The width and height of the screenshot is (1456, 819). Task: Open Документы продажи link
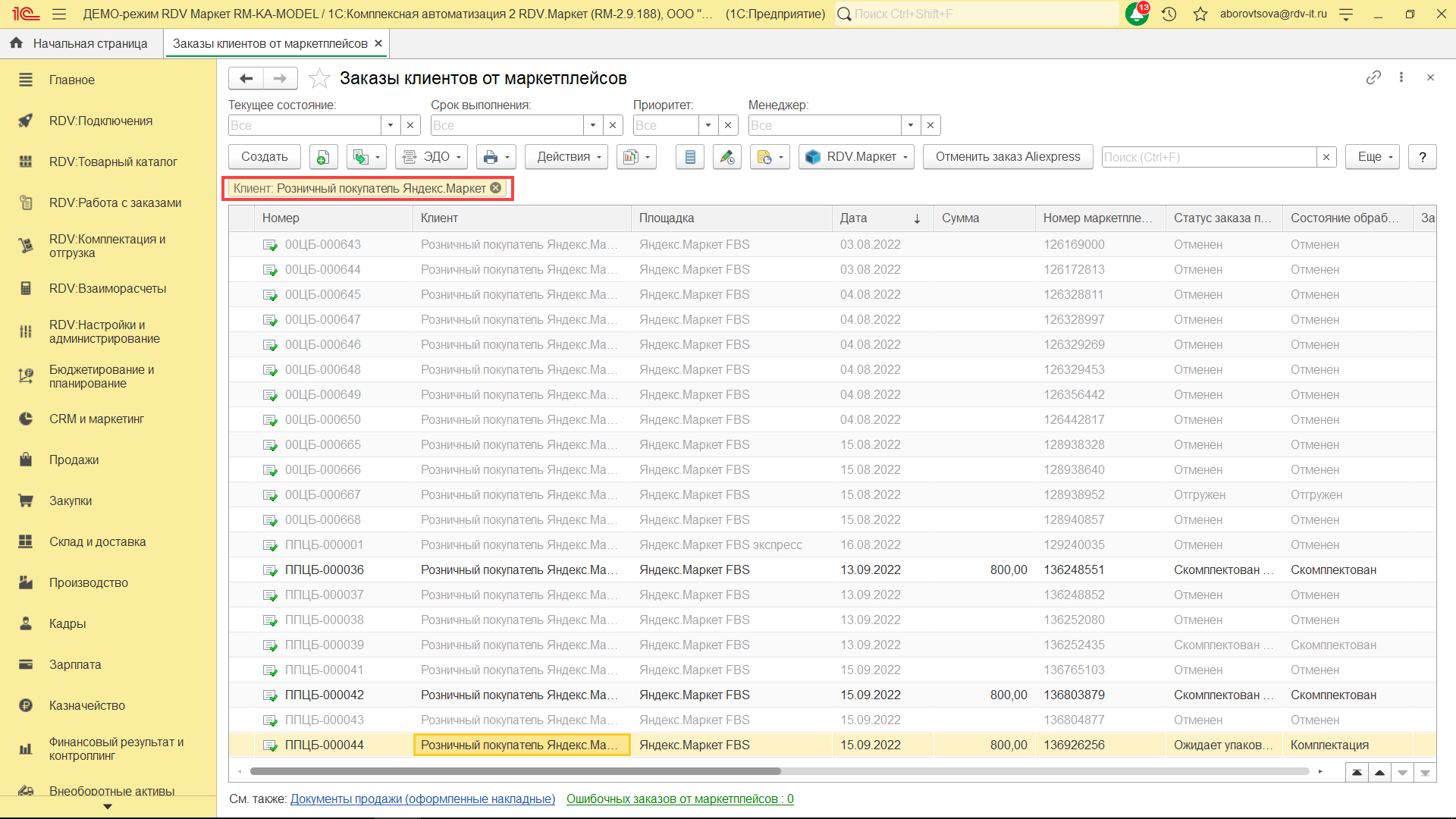click(x=422, y=799)
